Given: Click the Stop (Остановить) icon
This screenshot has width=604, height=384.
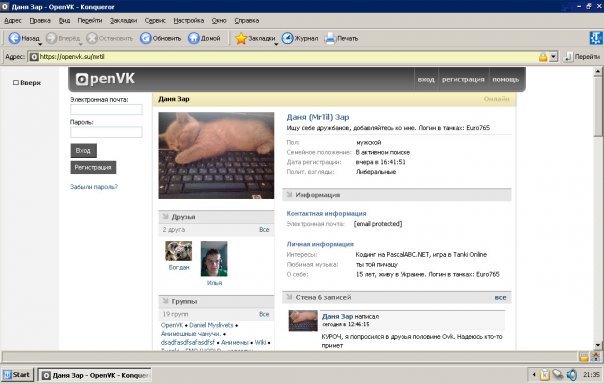Looking at the screenshot, I should (x=92, y=38).
